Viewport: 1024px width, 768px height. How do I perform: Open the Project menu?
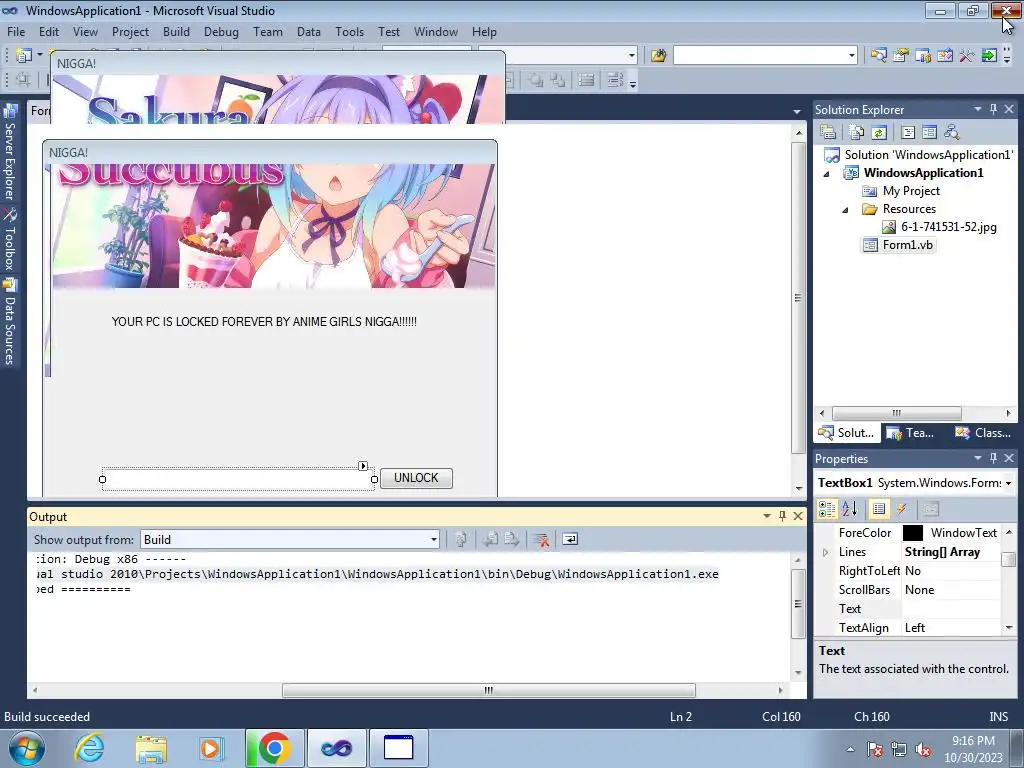[130, 31]
